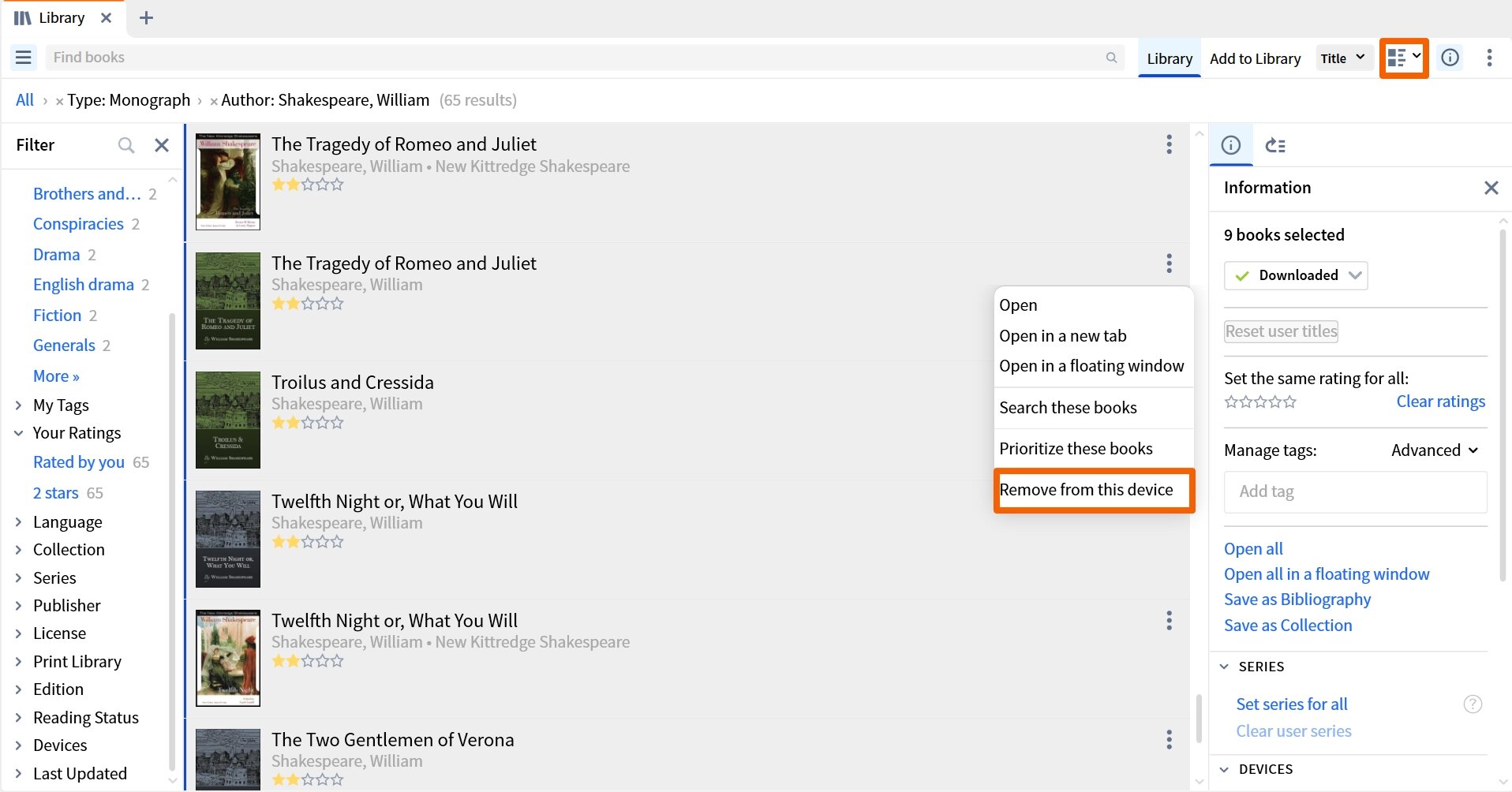The image size is (1512, 792).
Task: Open options for Kittredge Twelfth Night
Action: pos(1169,621)
